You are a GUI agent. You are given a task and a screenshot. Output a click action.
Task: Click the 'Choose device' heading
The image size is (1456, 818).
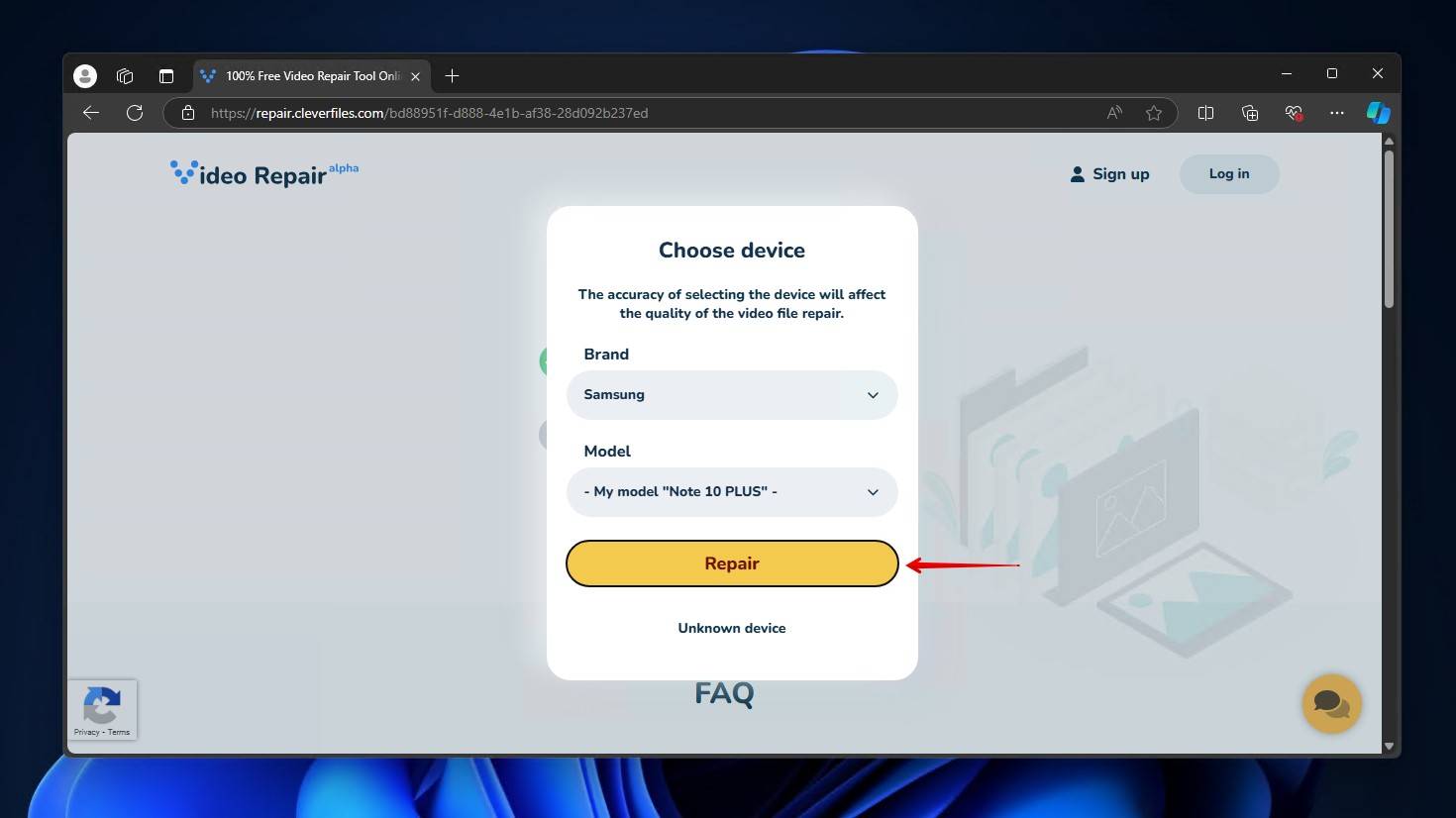(x=732, y=251)
